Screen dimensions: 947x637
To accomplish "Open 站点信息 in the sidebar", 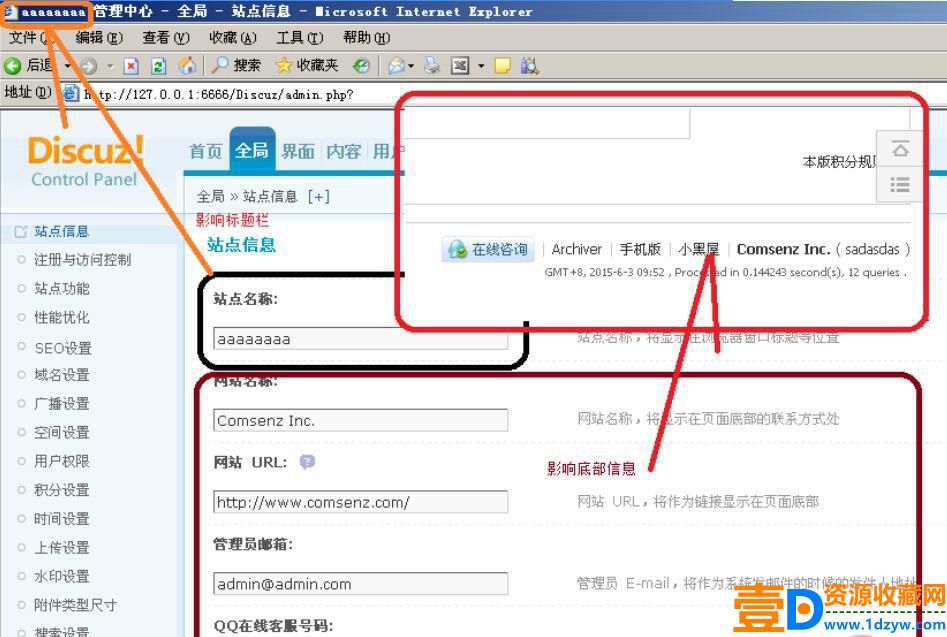I will tap(61, 231).
